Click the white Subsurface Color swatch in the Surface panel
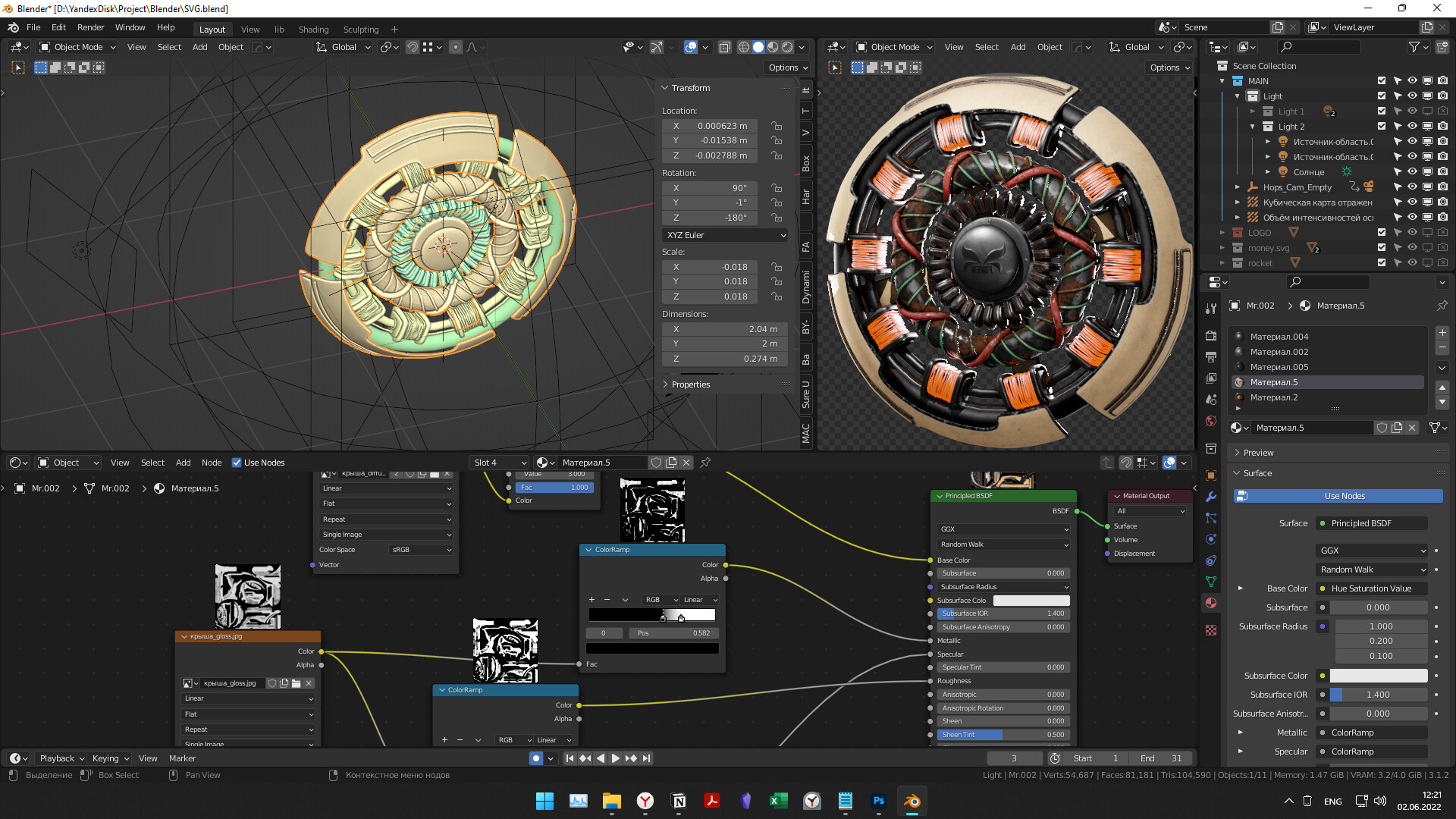Viewport: 1456px width, 819px height. [x=1378, y=676]
